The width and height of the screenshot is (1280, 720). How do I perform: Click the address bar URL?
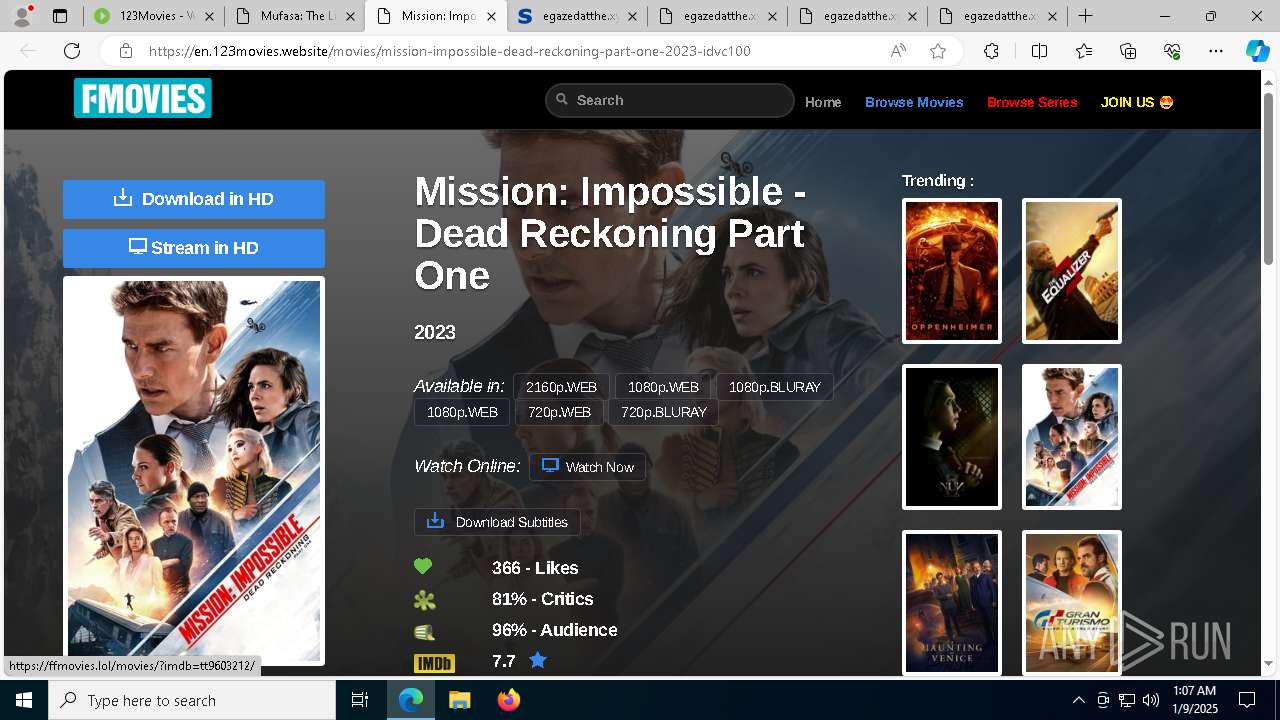tap(449, 51)
